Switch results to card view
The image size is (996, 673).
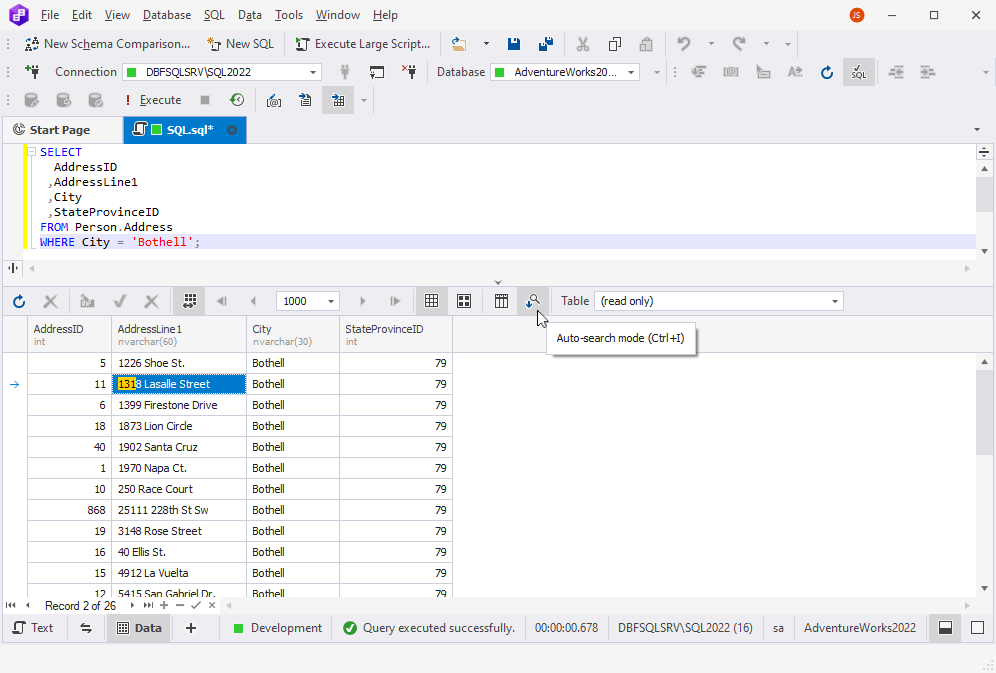tap(464, 301)
